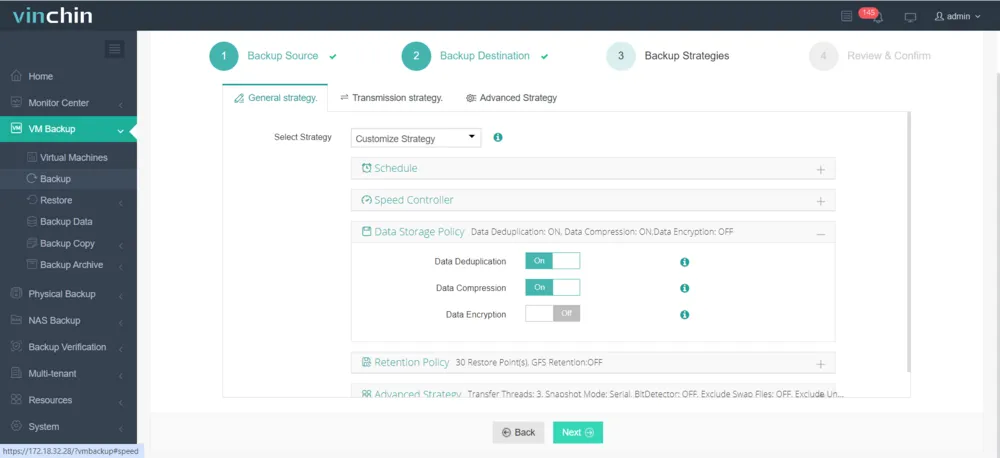
Task: Go to step 4 Review & Confirm
Action: [869, 56]
